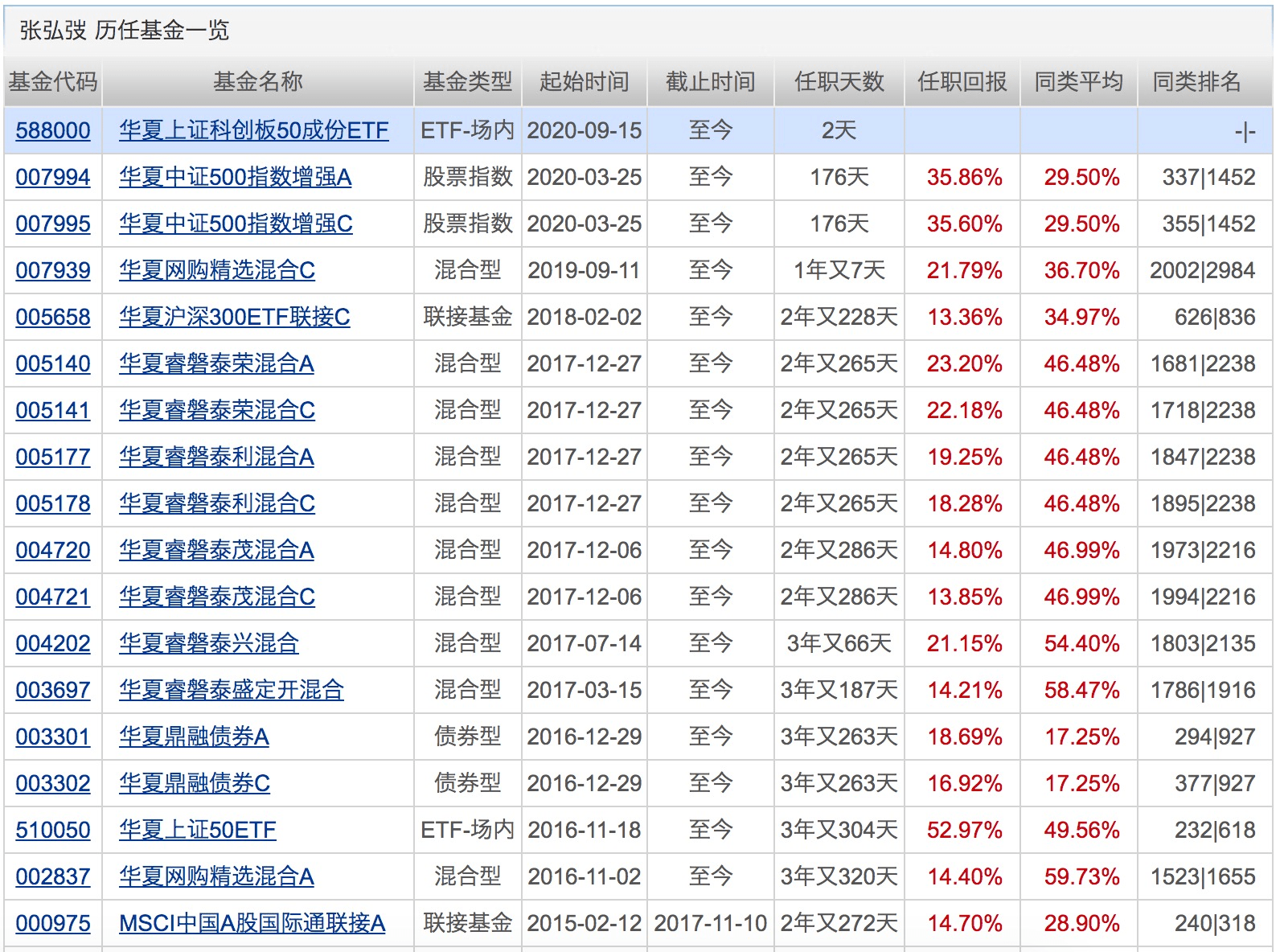
Task: Open 华夏睿磐泰利混合A fund link
Action: point(216,457)
